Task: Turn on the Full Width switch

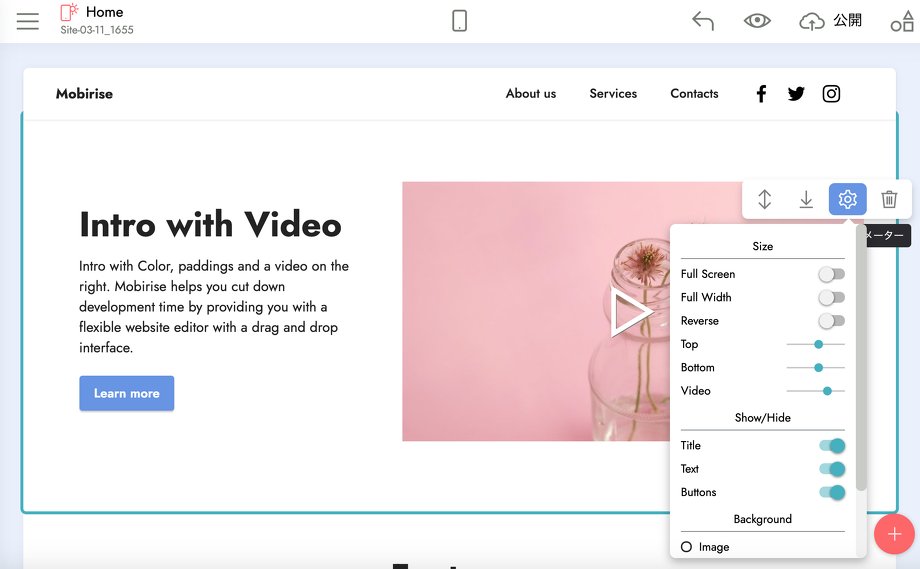Action: [x=831, y=298]
